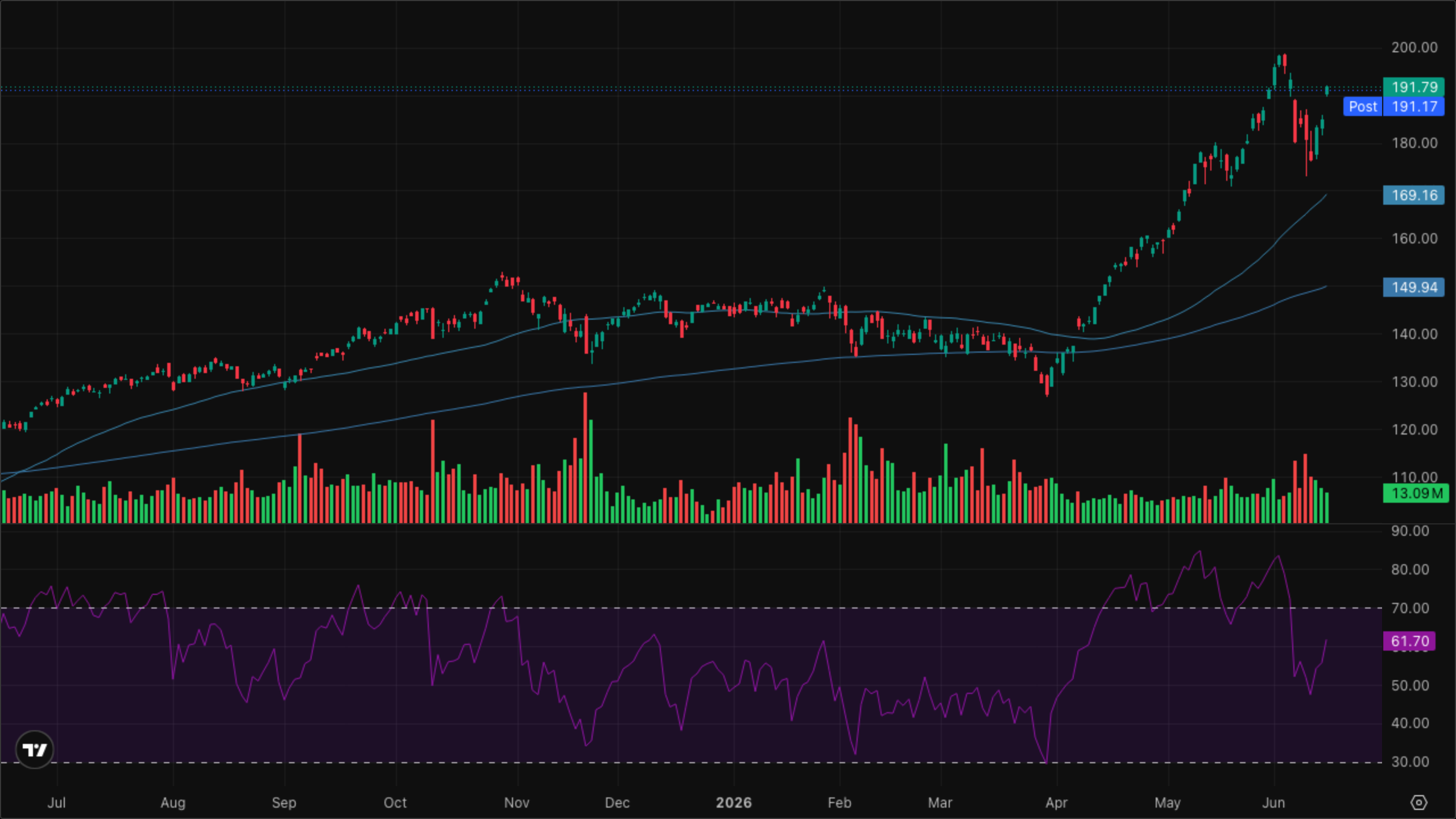Select the RSI 30 oversold dashed line
This screenshot has width=1456, height=819.
point(691,762)
